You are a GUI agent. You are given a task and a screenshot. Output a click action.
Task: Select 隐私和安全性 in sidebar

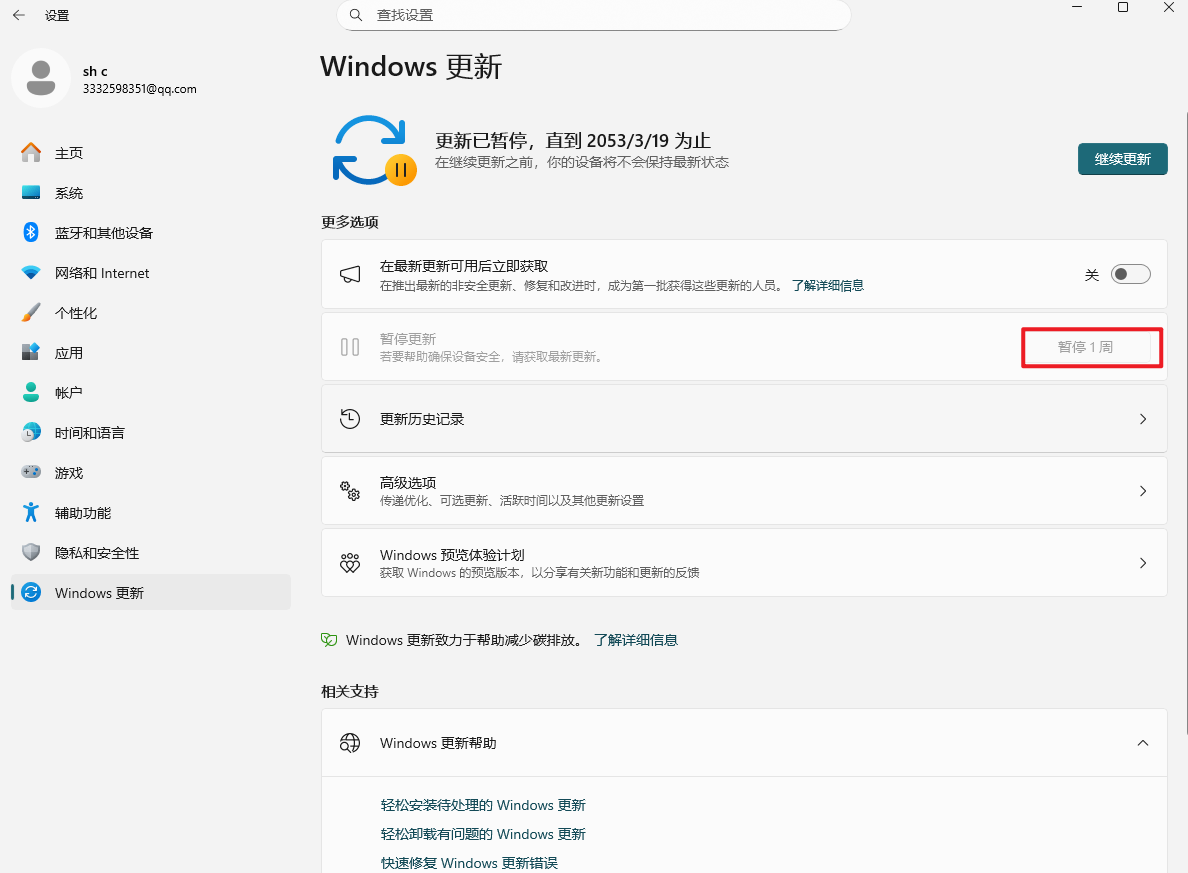click(151, 552)
